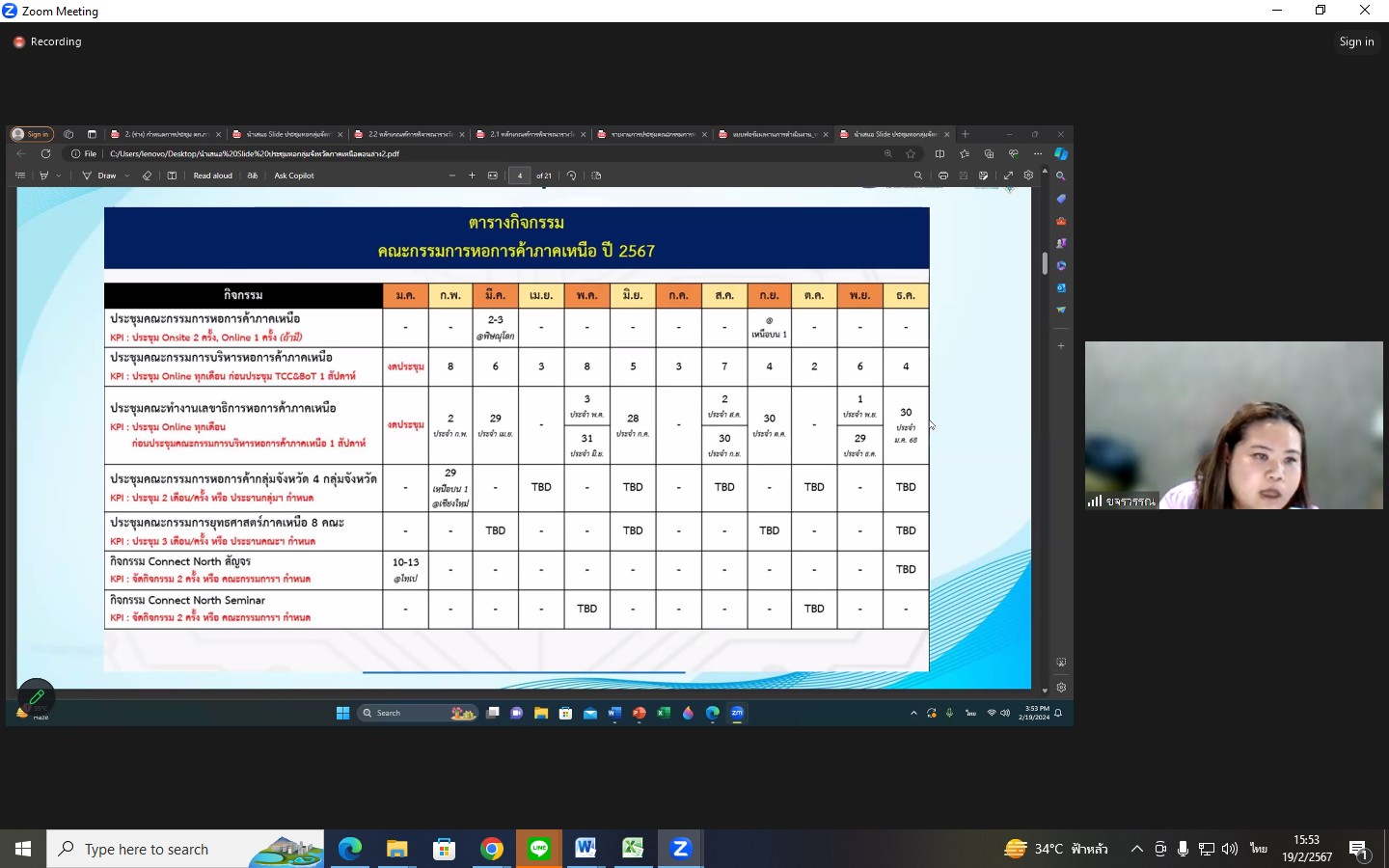Image resolution: width=1389 pixels, height=868 pixels.
Task: Open Microsoft Edge from the taskbar
Action: (350, 849)
